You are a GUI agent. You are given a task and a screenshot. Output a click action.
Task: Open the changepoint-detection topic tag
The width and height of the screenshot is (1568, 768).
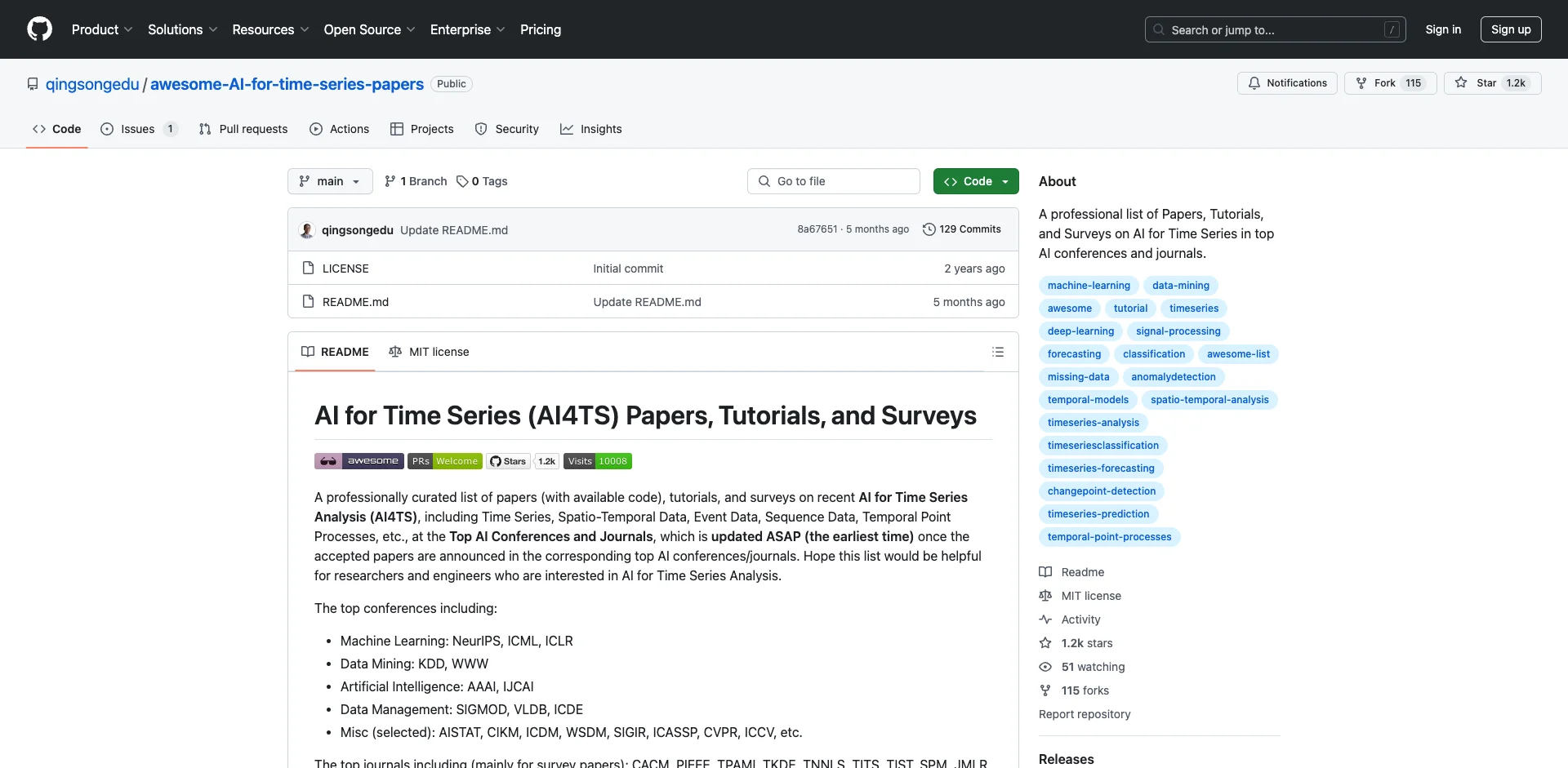pyautogui.click(x=1102, y=491)
